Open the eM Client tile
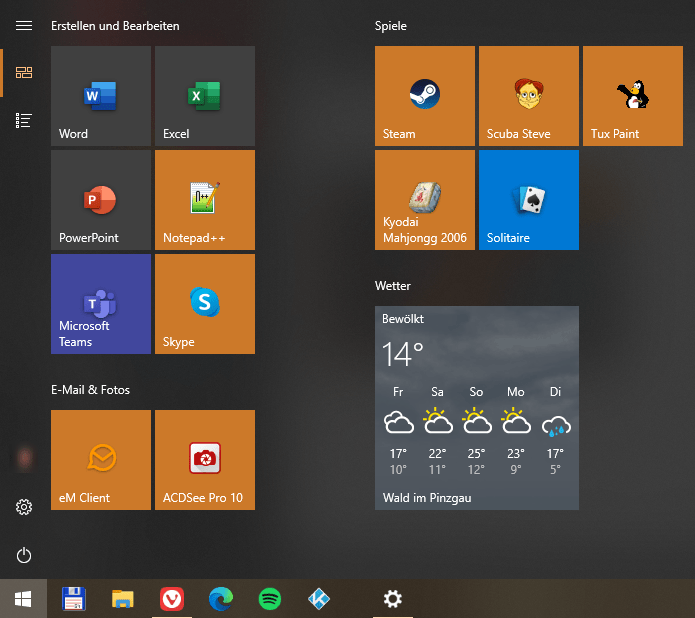The width and height of the screenshot is (695, 618). (x=101, y=460)
